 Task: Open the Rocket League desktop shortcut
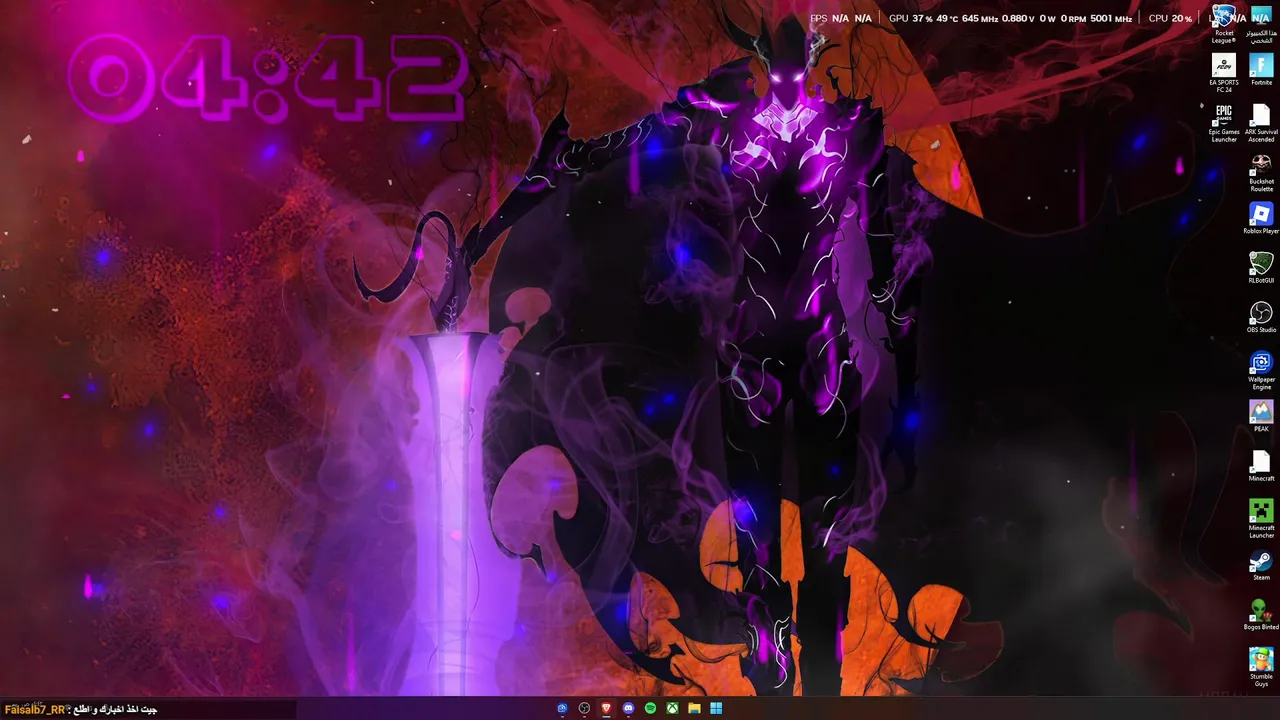click(x=1223, y=24)
